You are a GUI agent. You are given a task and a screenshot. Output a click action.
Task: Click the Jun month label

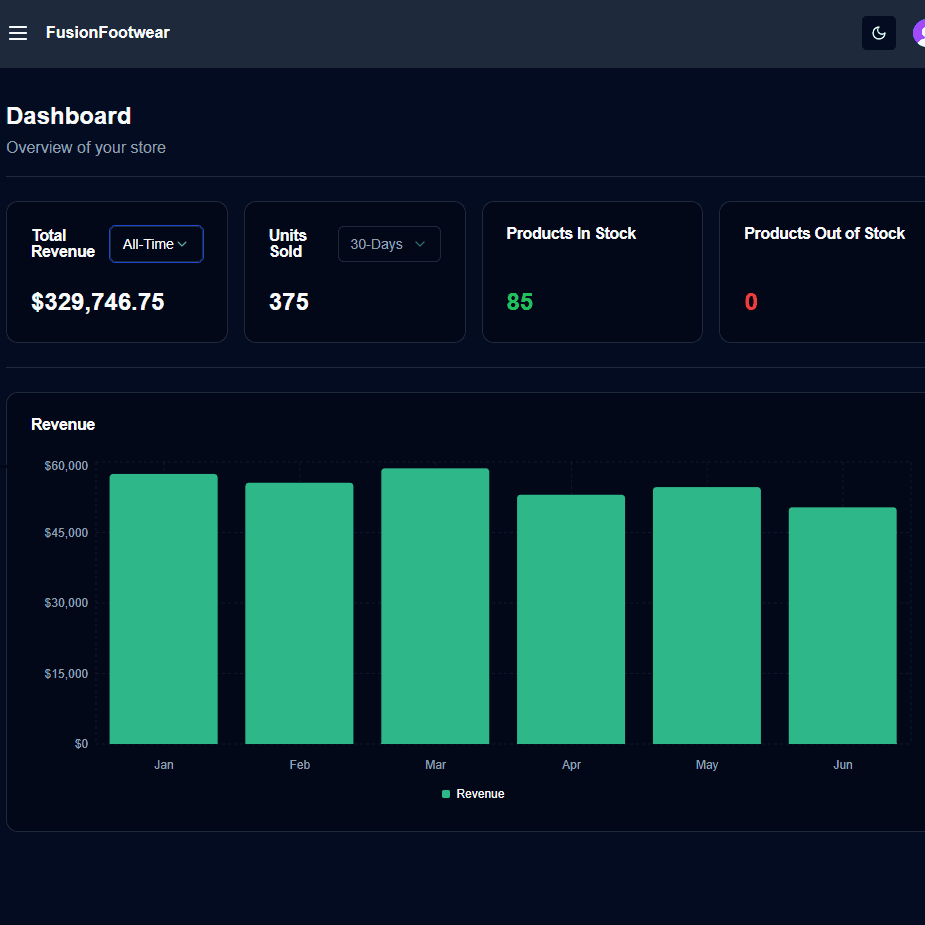tap(842, 765)
